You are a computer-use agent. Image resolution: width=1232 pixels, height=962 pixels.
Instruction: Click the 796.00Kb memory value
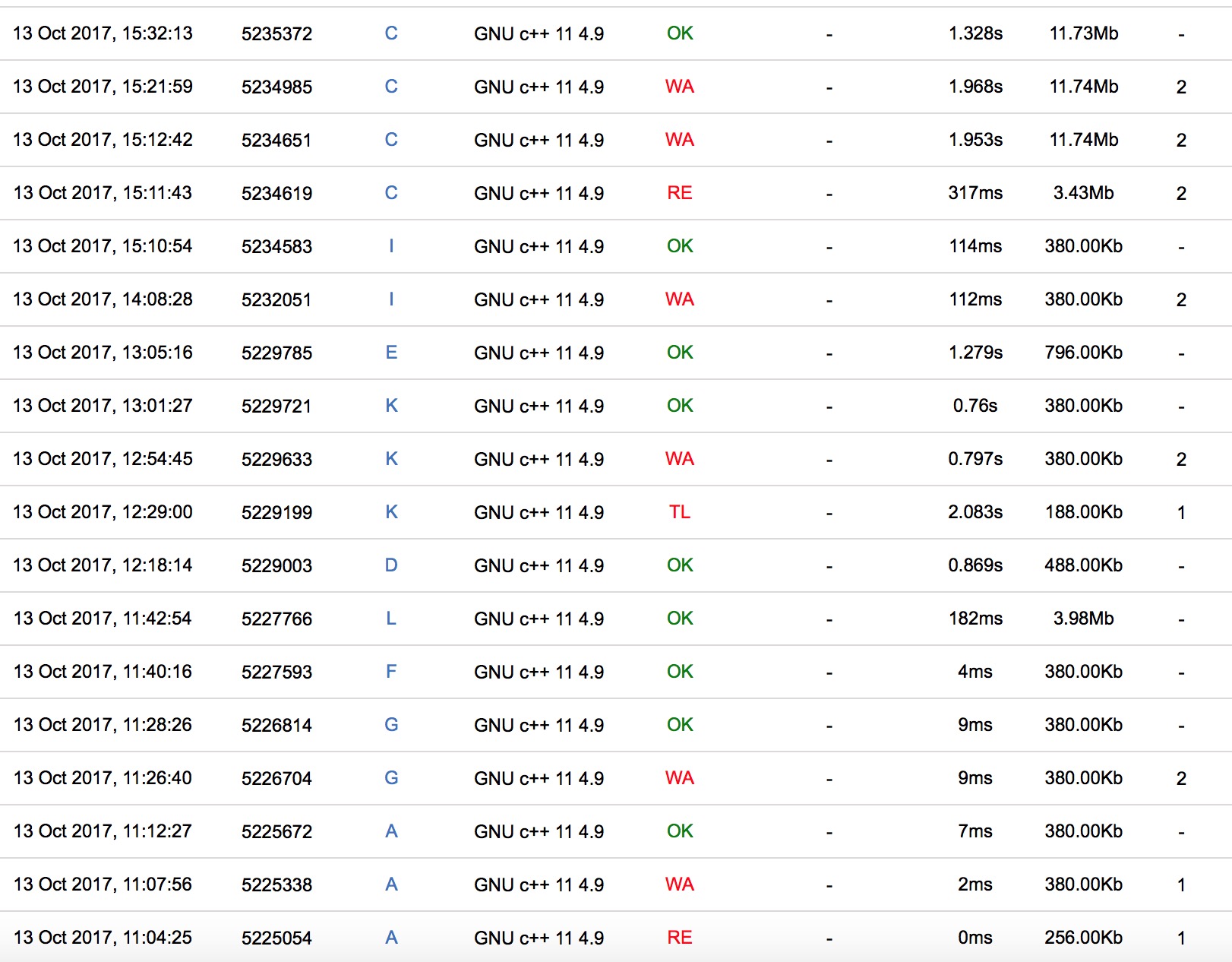point(1083,353)
